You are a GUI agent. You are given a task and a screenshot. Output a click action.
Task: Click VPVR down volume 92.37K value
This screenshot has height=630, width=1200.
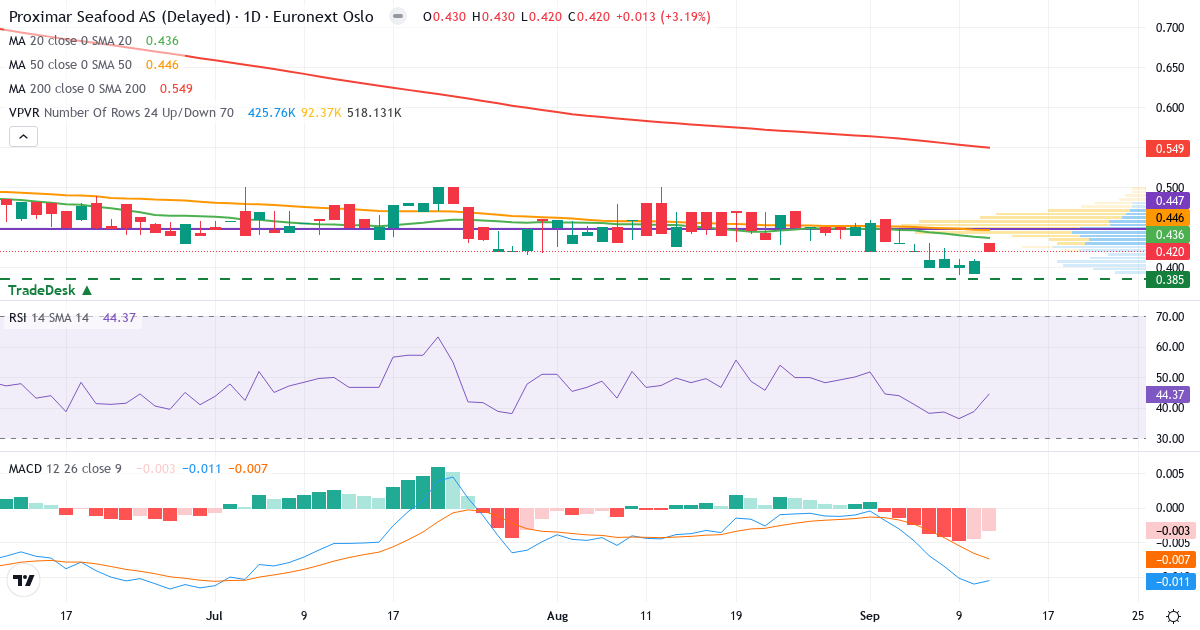(321, 113)
